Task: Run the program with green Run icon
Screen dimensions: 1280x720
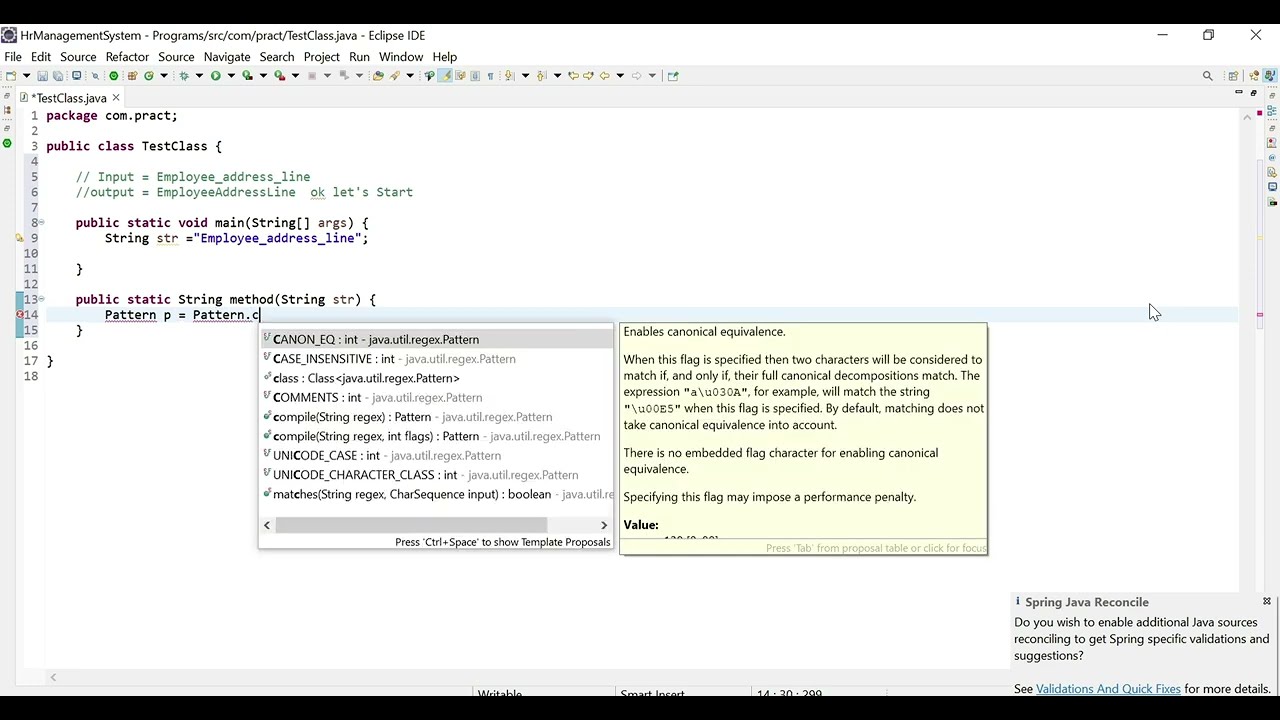Action: pos(216,75)
